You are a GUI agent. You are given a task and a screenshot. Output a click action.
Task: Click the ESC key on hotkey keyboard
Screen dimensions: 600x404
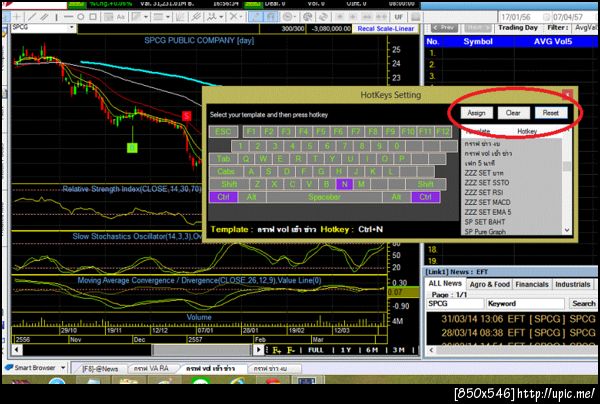pyautogui.click(x=223, y=132)
